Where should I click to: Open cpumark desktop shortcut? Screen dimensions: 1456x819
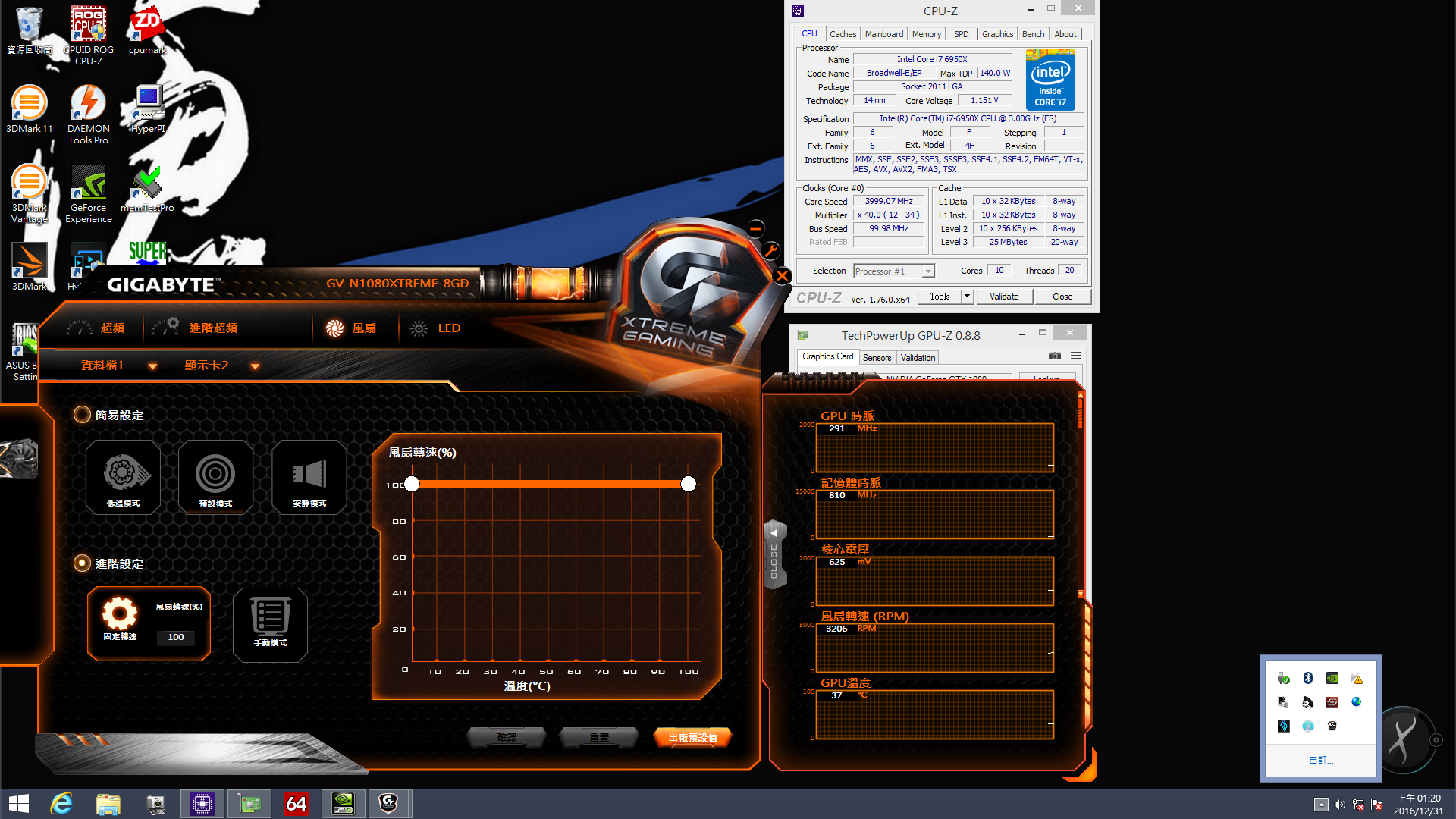click(x=147, y=30)
